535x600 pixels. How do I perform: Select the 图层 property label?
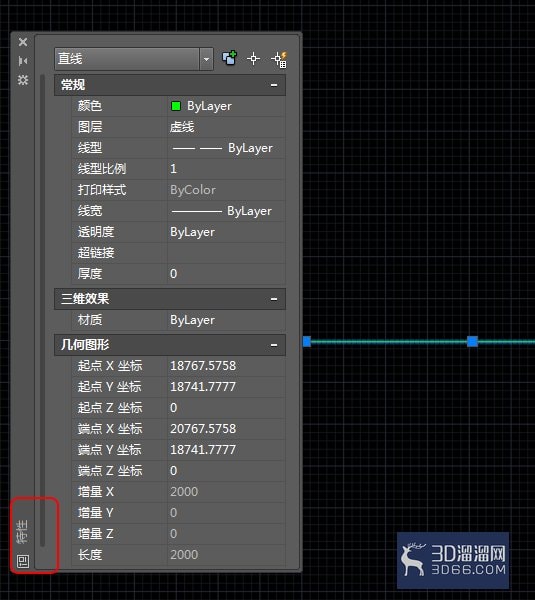pos(90,127)
